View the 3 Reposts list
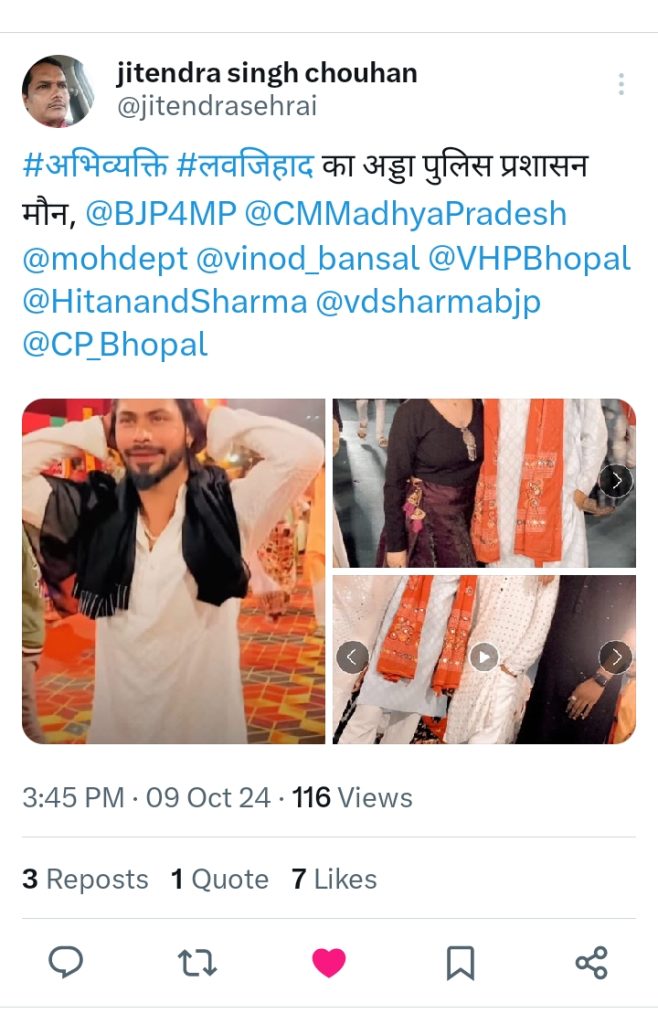The image size is (658, 1024). 86,879
